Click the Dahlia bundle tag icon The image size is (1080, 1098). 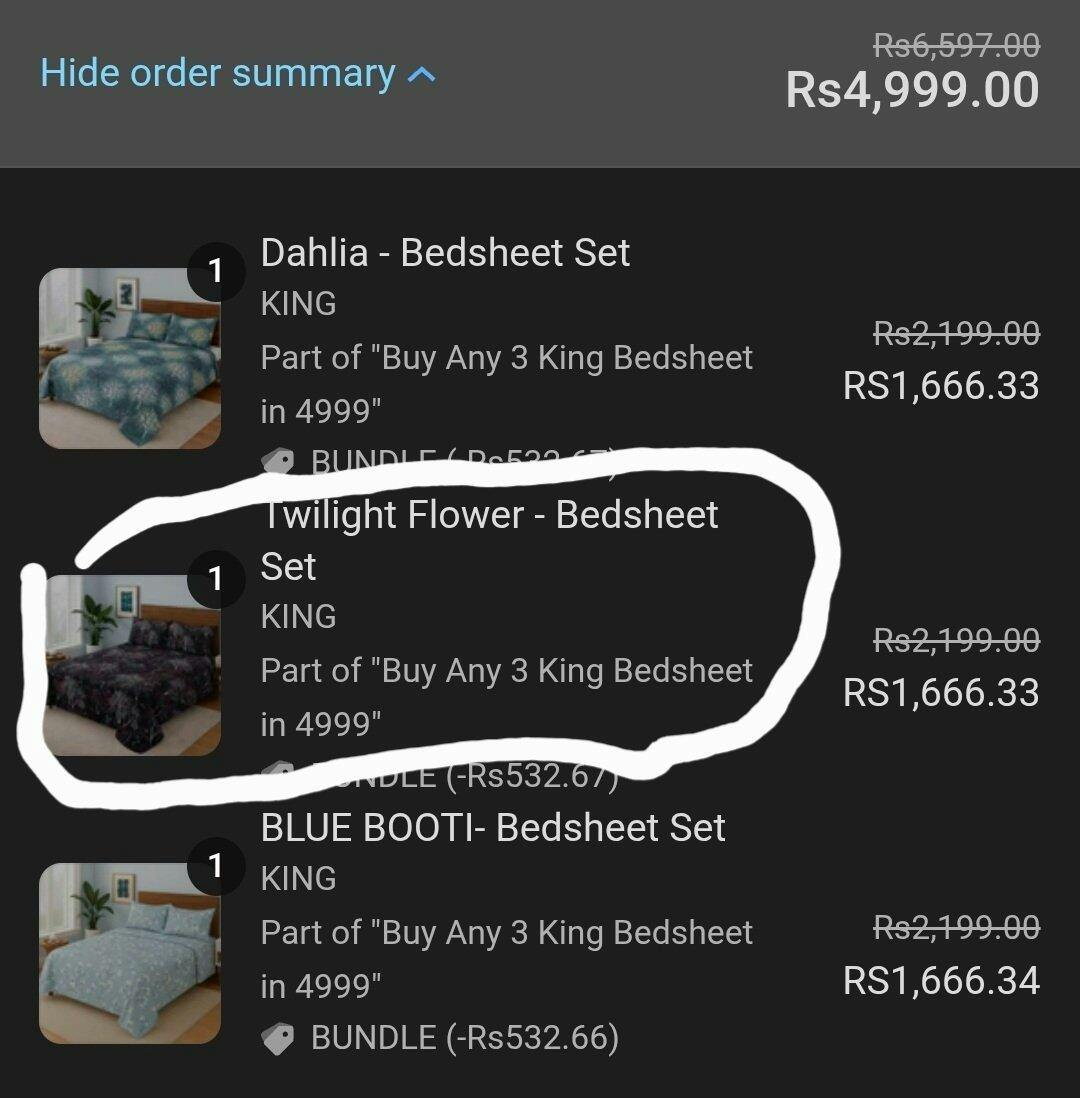[278, 461]
